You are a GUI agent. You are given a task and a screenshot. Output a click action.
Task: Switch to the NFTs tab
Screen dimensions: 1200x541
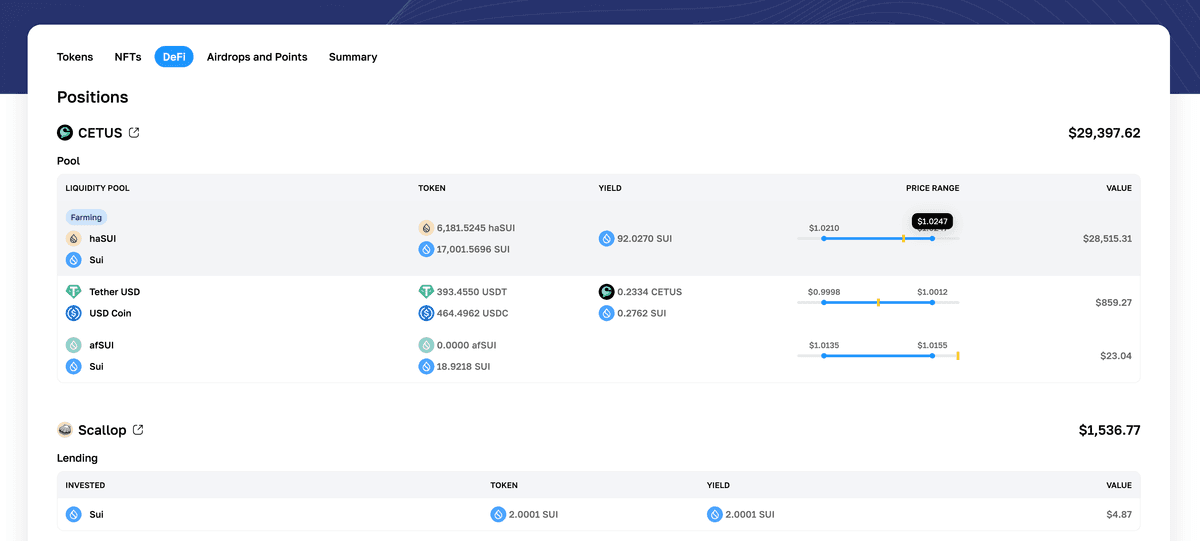[128, 57]
